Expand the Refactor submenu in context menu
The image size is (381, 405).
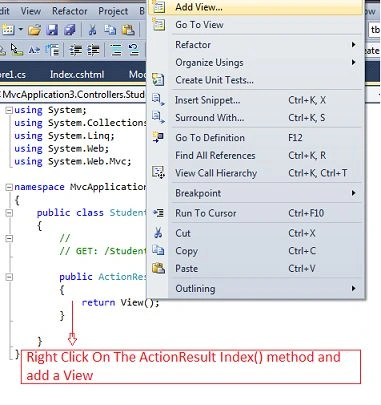(255, 45)
